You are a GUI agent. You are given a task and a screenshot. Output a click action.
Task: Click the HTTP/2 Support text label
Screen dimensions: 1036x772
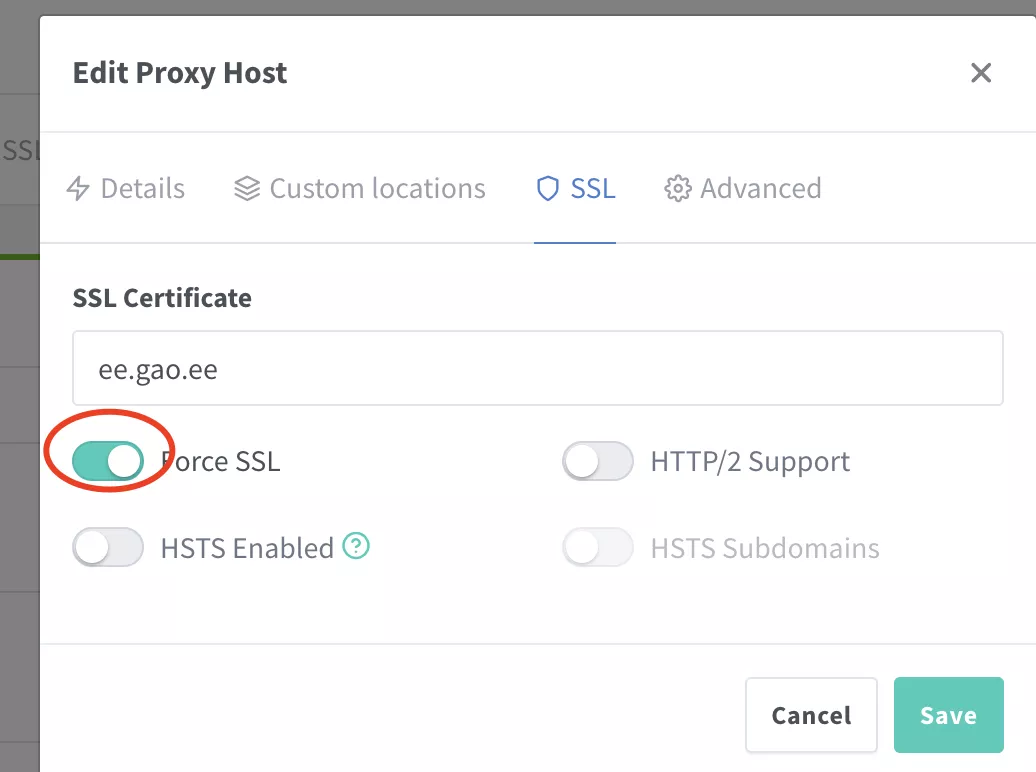click(x=750, y=461)
